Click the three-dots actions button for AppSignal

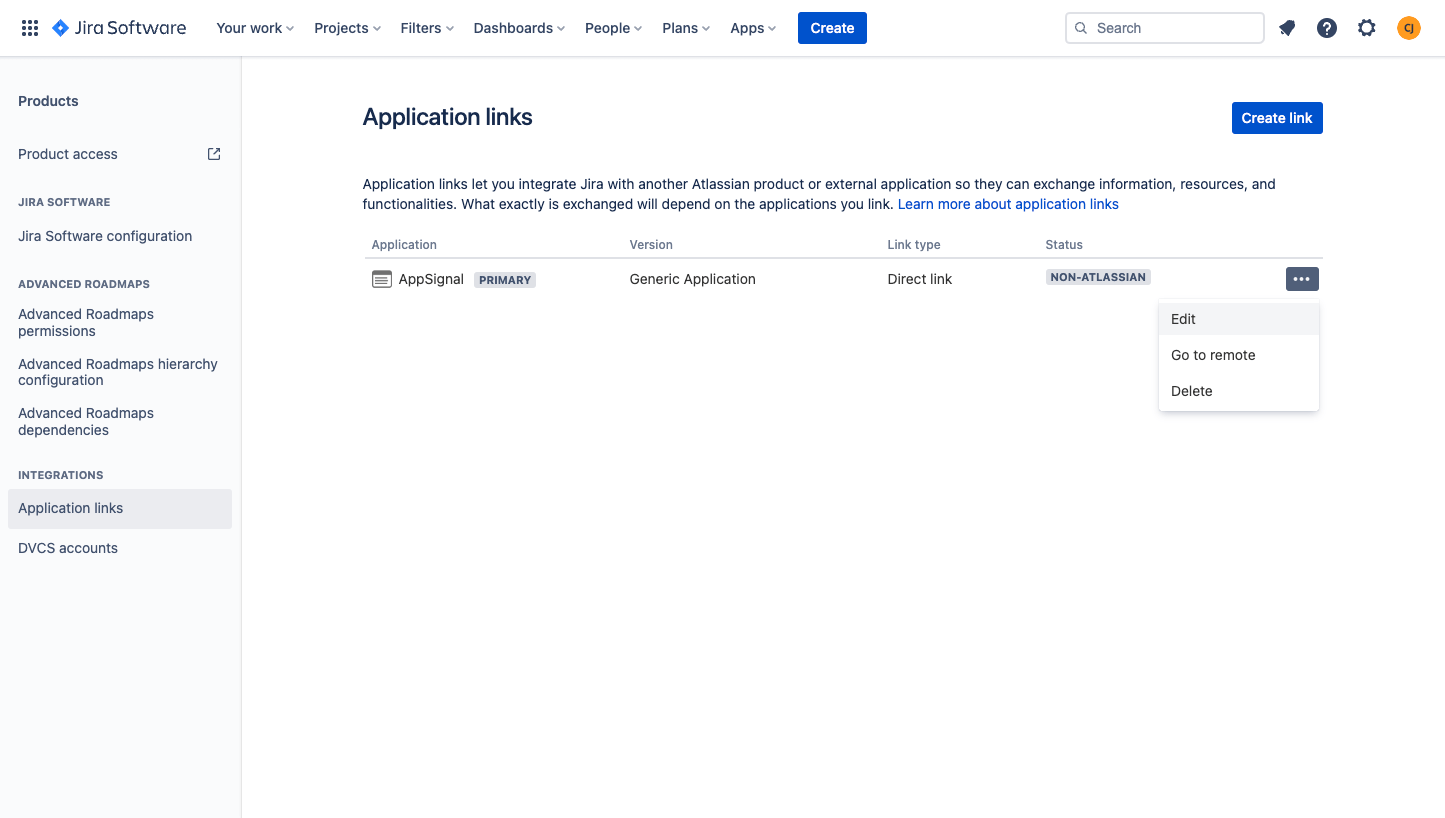[x=1302, y=279]
